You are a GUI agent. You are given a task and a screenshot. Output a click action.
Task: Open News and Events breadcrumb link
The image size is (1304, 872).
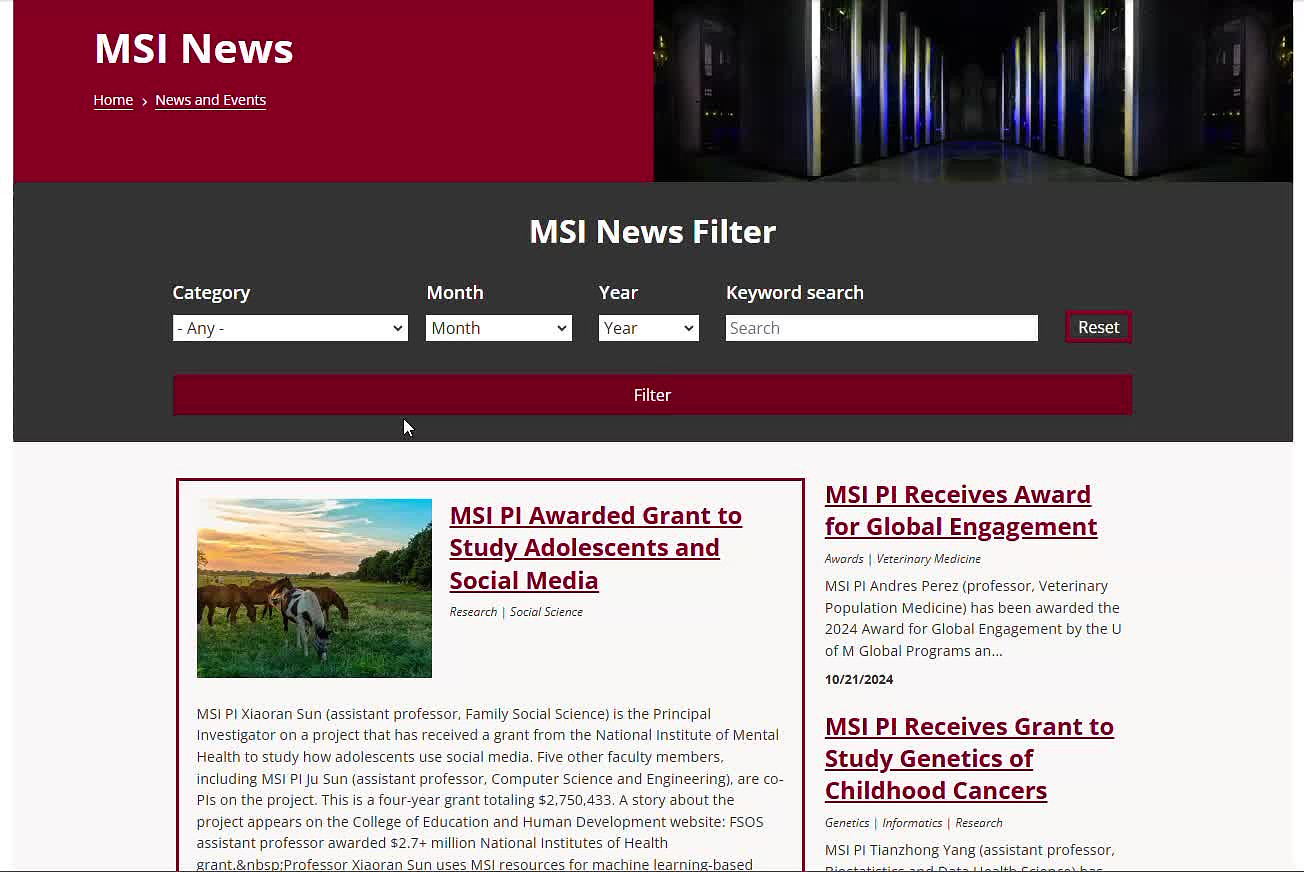[210, 100]
